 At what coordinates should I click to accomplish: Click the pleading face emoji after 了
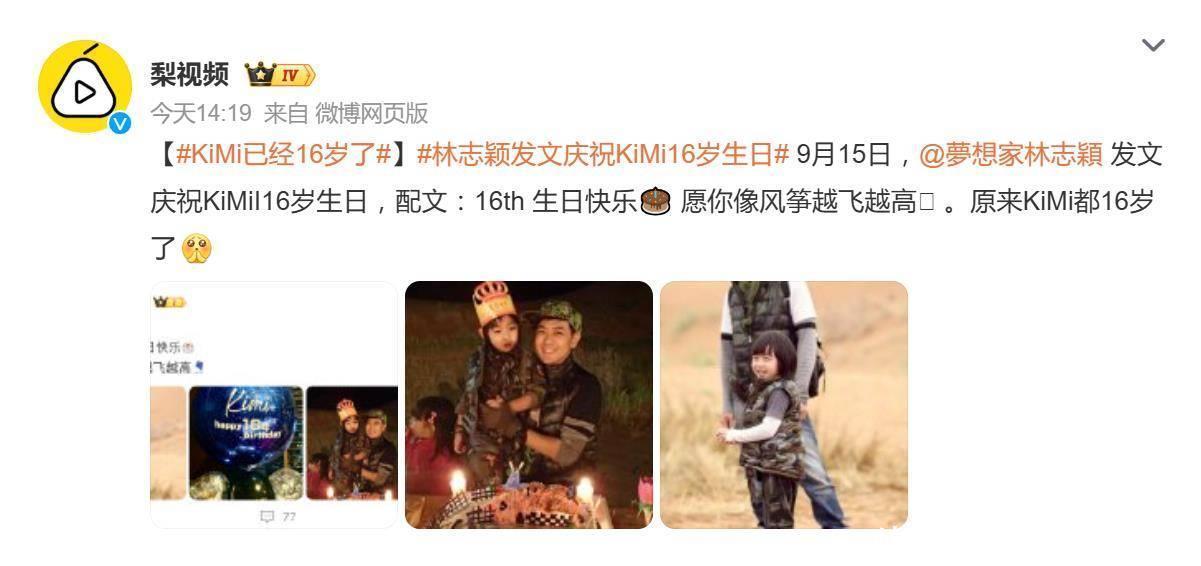tap(196, 248)
